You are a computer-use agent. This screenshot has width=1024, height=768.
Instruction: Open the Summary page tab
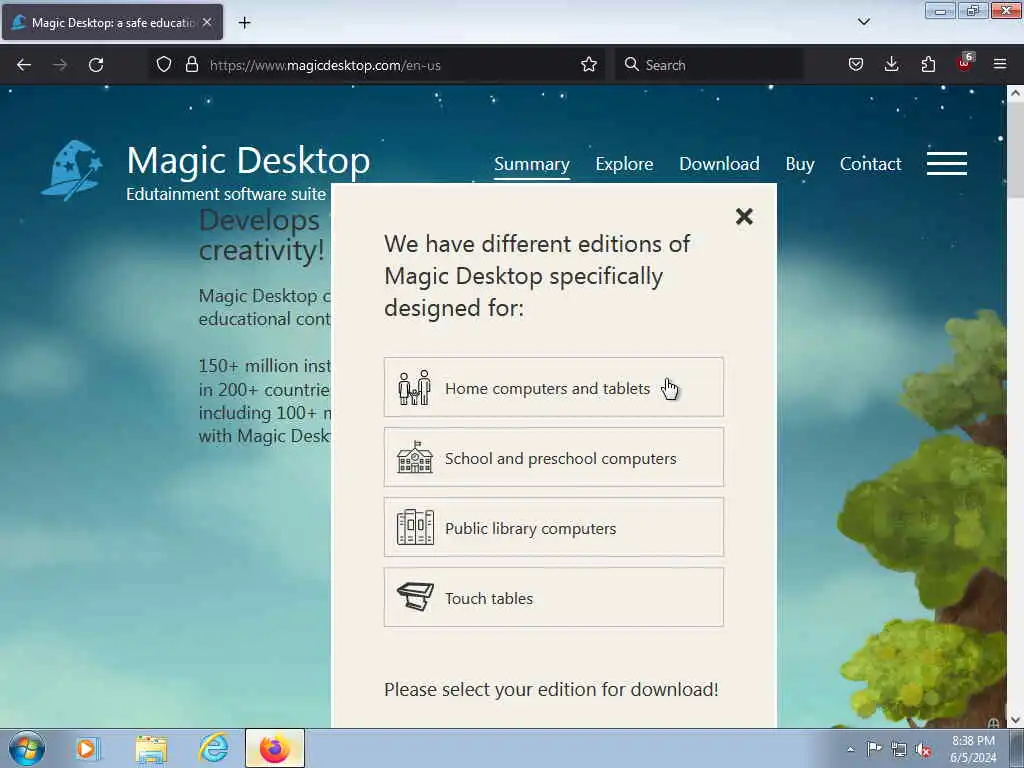click(532, 164)
